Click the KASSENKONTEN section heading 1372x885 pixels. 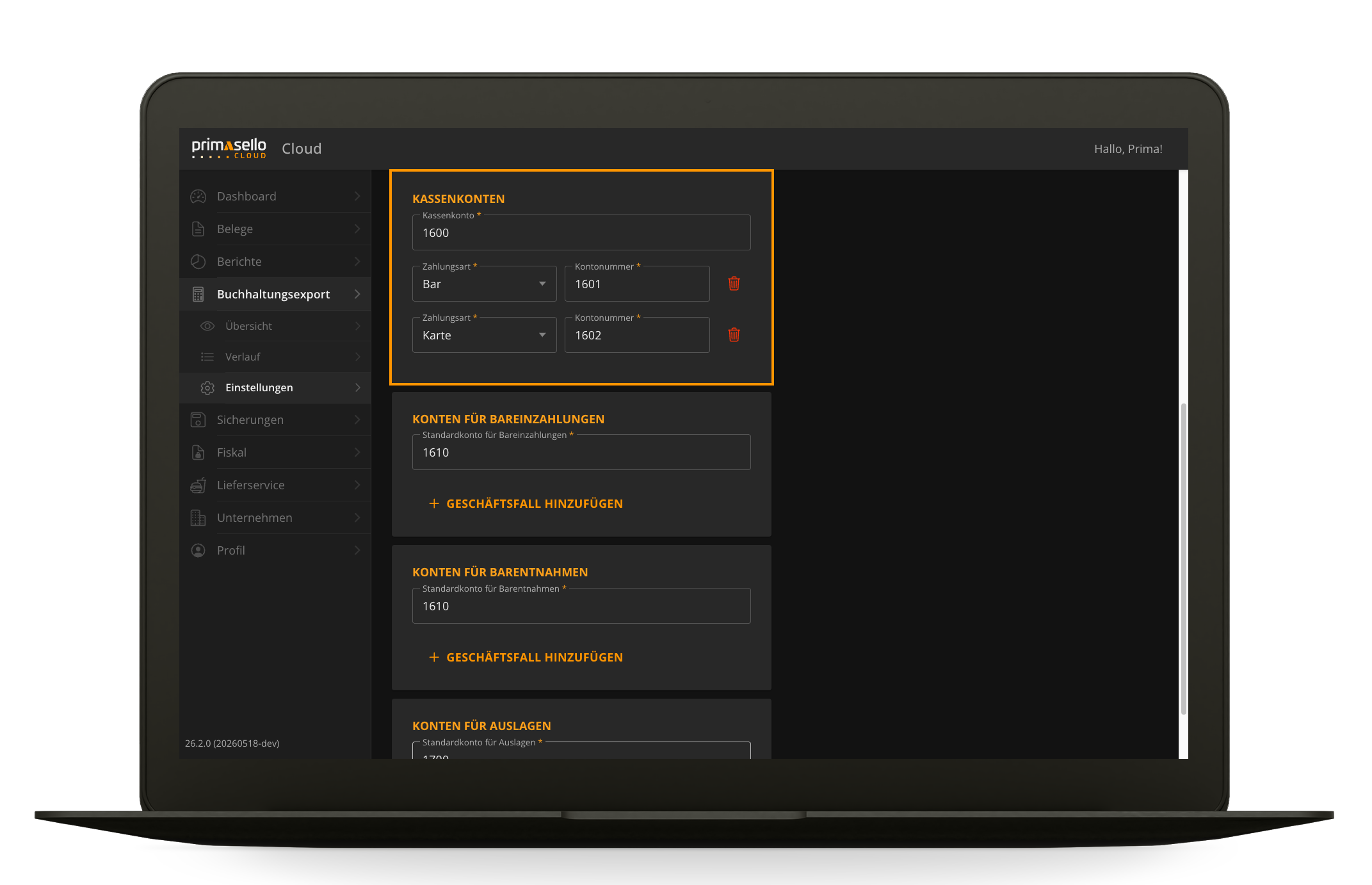pyautogui.click(x=458, y=199)
